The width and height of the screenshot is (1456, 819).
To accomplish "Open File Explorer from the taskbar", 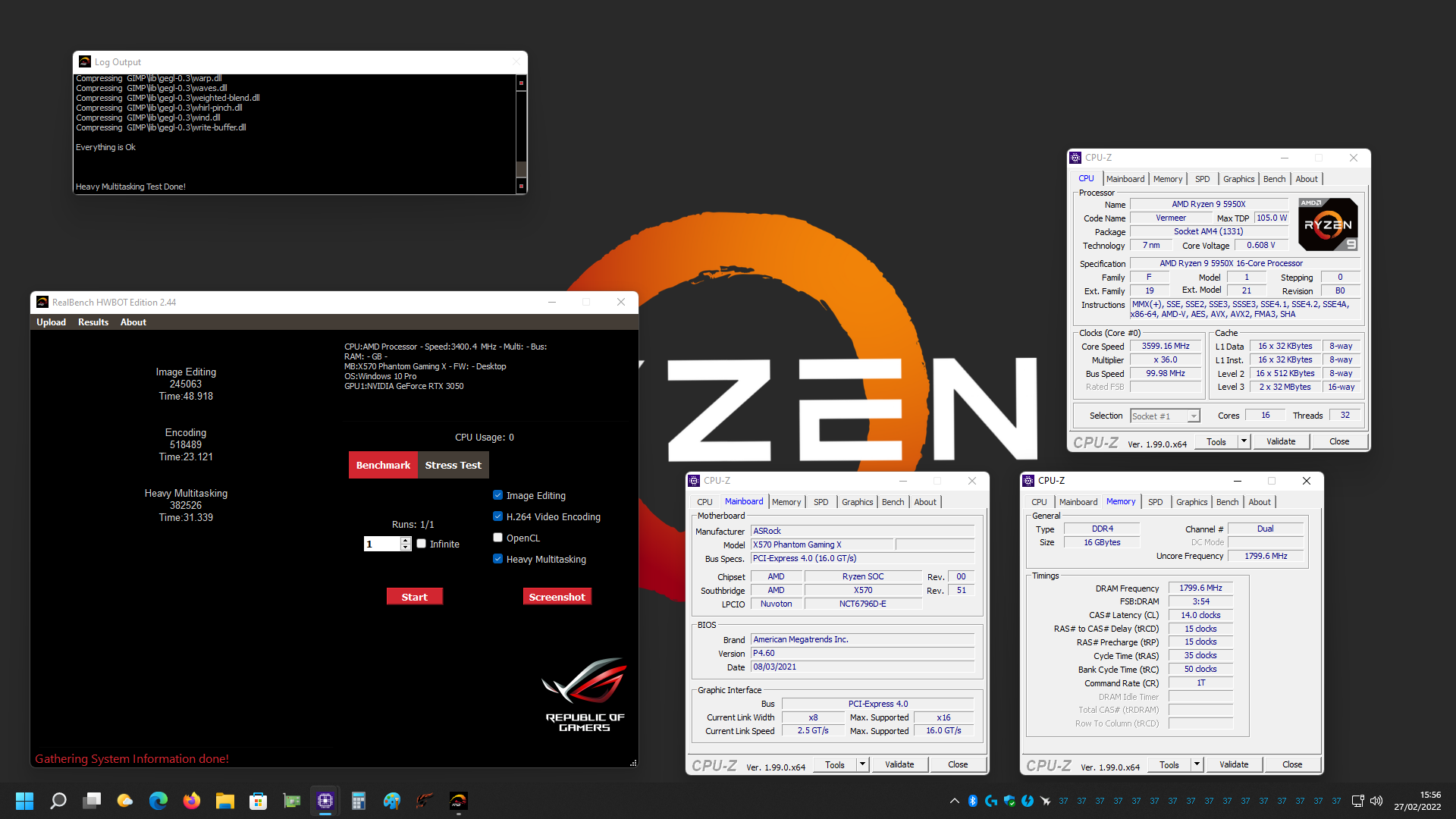I will (225, 801).
